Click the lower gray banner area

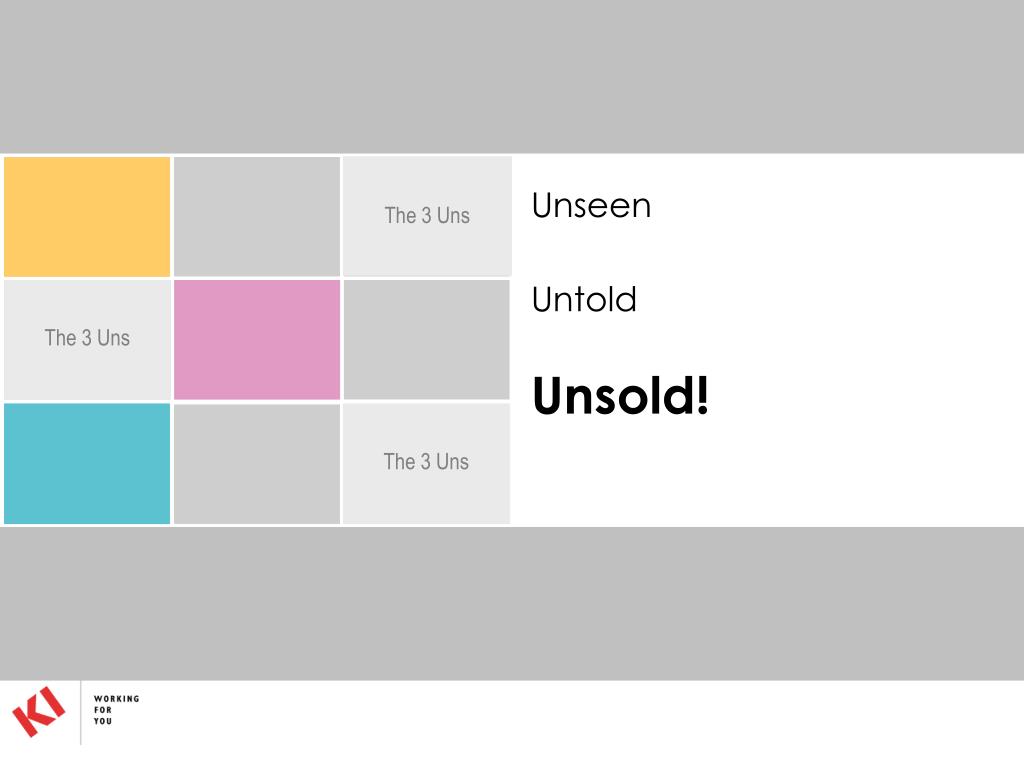(x=512, y=604)
